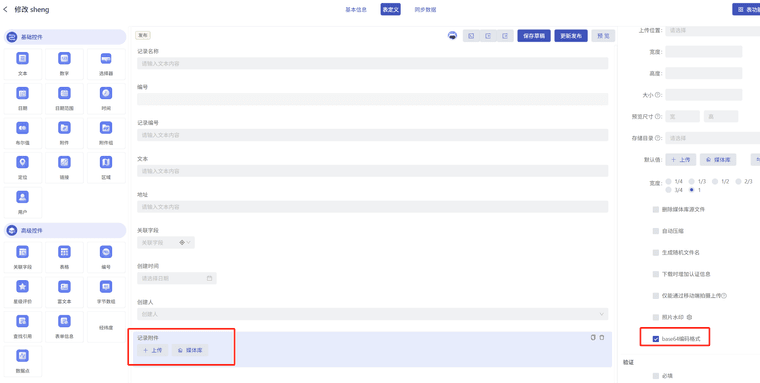Check 删除媒体库源文件 checkbox
Image resolution: width=760 pixels, height=383 pixels.
pyautogui.click(x=656, y=209)
